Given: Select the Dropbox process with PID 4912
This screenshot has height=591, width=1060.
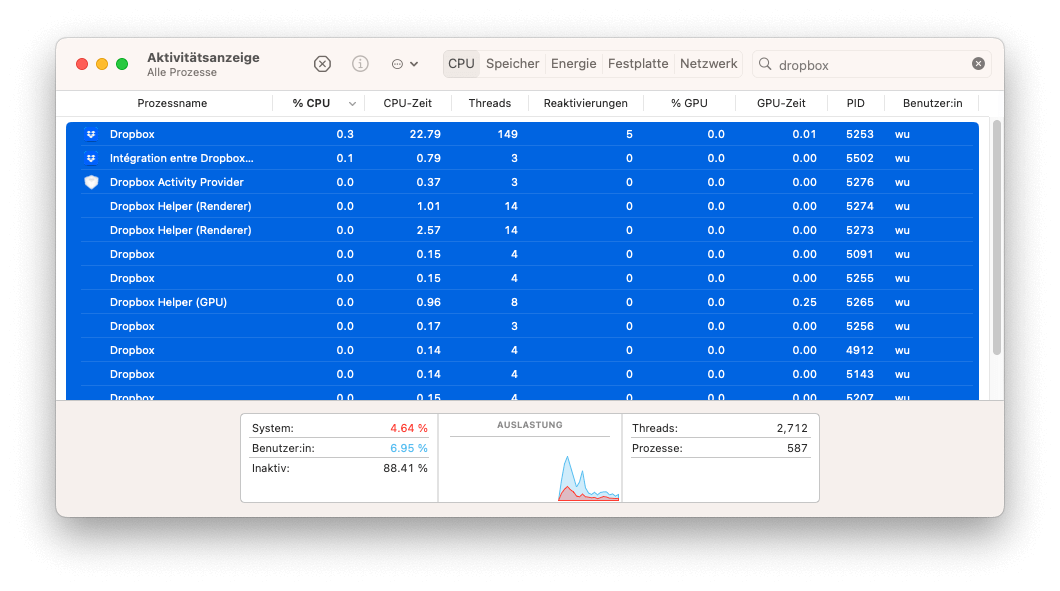Looking at the screenshot, I should click(x=522, y=350).
